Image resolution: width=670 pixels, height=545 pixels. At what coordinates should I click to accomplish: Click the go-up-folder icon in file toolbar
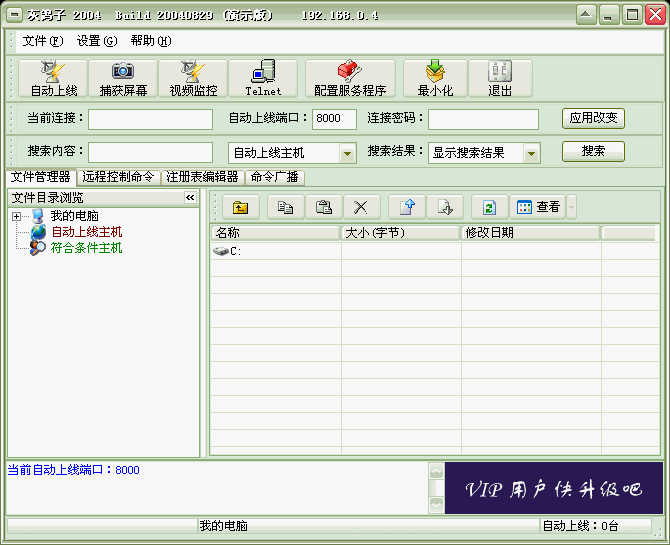(x=240, y=207)
